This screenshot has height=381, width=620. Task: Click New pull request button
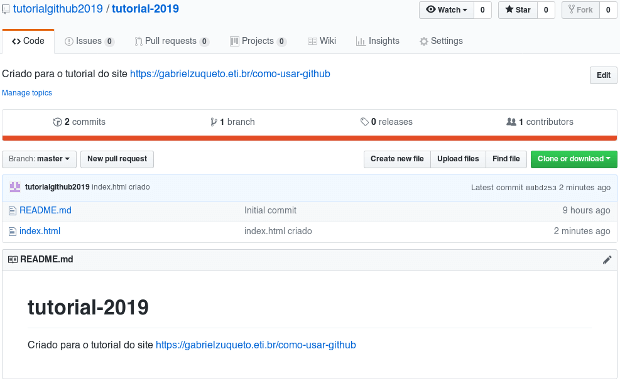(117, 159)
